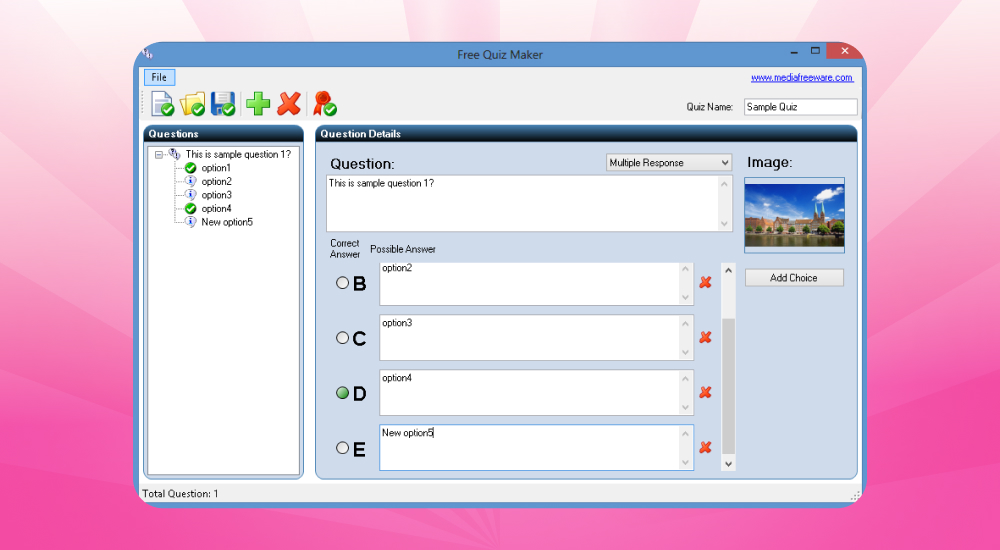Click the New Quiz document icon
The width and height of the screenshot is (1000, 550).
[x=162, y=103]
